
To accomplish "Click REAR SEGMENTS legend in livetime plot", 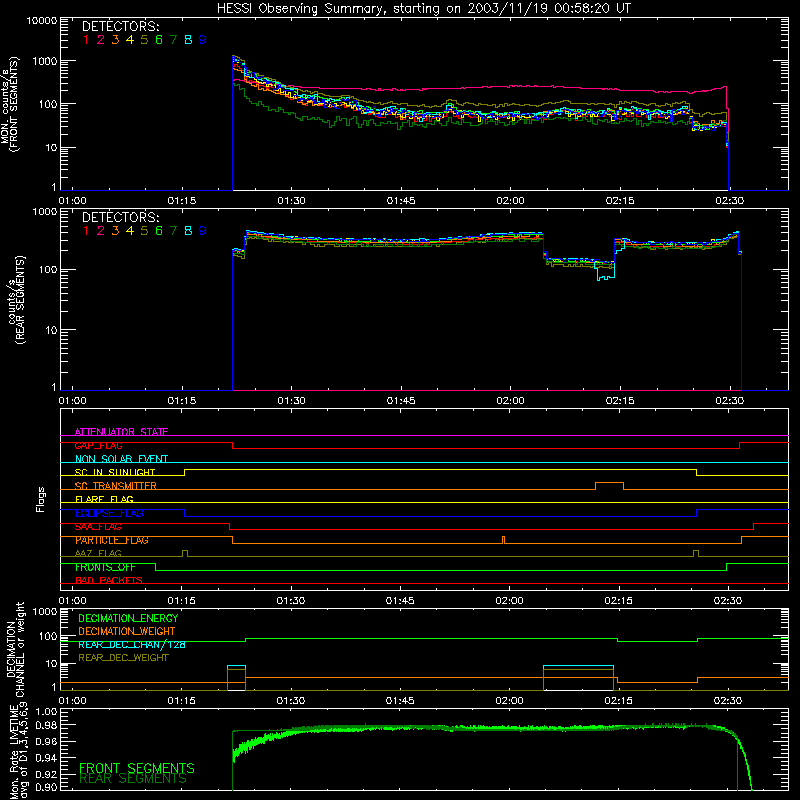I will [133, 779].
